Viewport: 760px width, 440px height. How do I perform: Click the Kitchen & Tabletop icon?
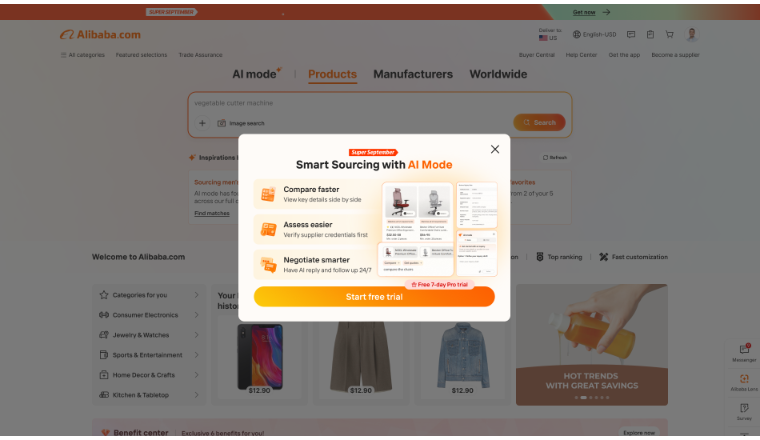coord(104,395)
